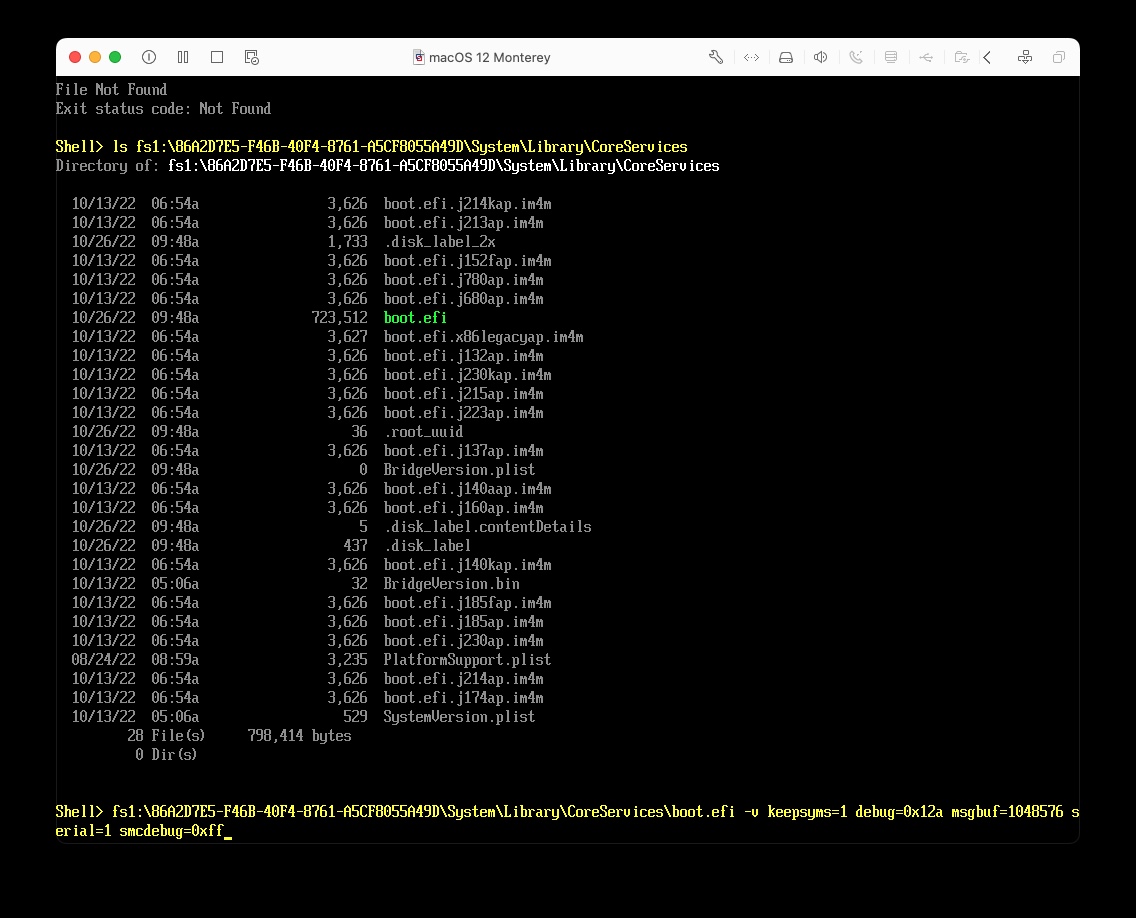Click the '28 File(s)' summary text
Viewport: 1136px width, 918px height.
pos(166,735)
